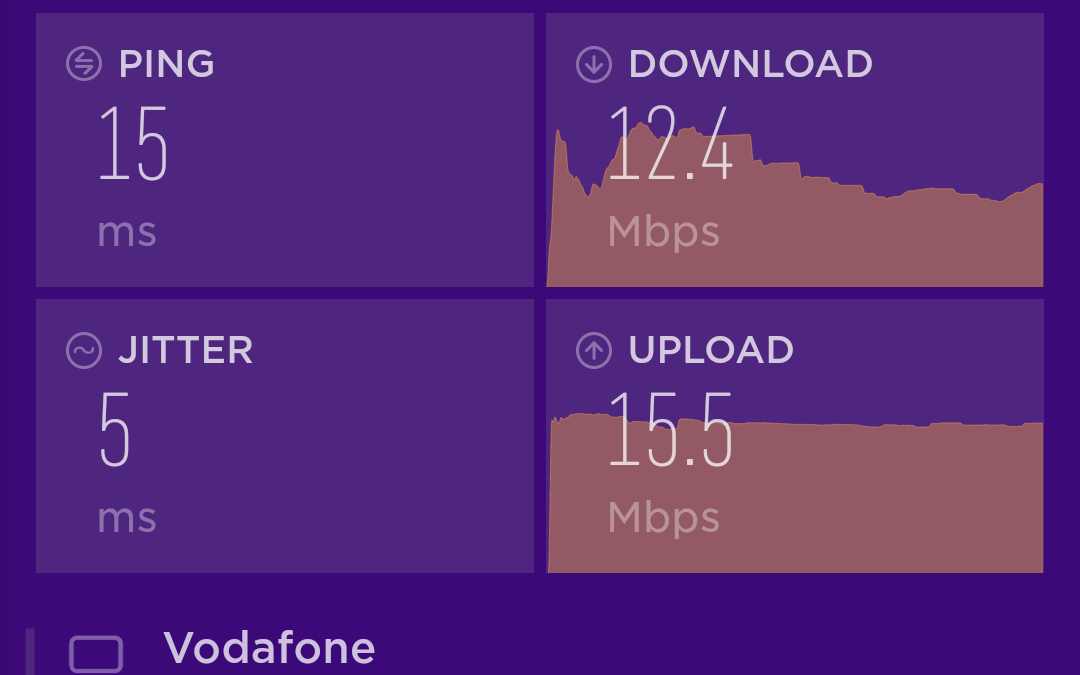Click the 15.5 upload speed value
Viewport: 1080px width, 675px height.
[670, 430]
